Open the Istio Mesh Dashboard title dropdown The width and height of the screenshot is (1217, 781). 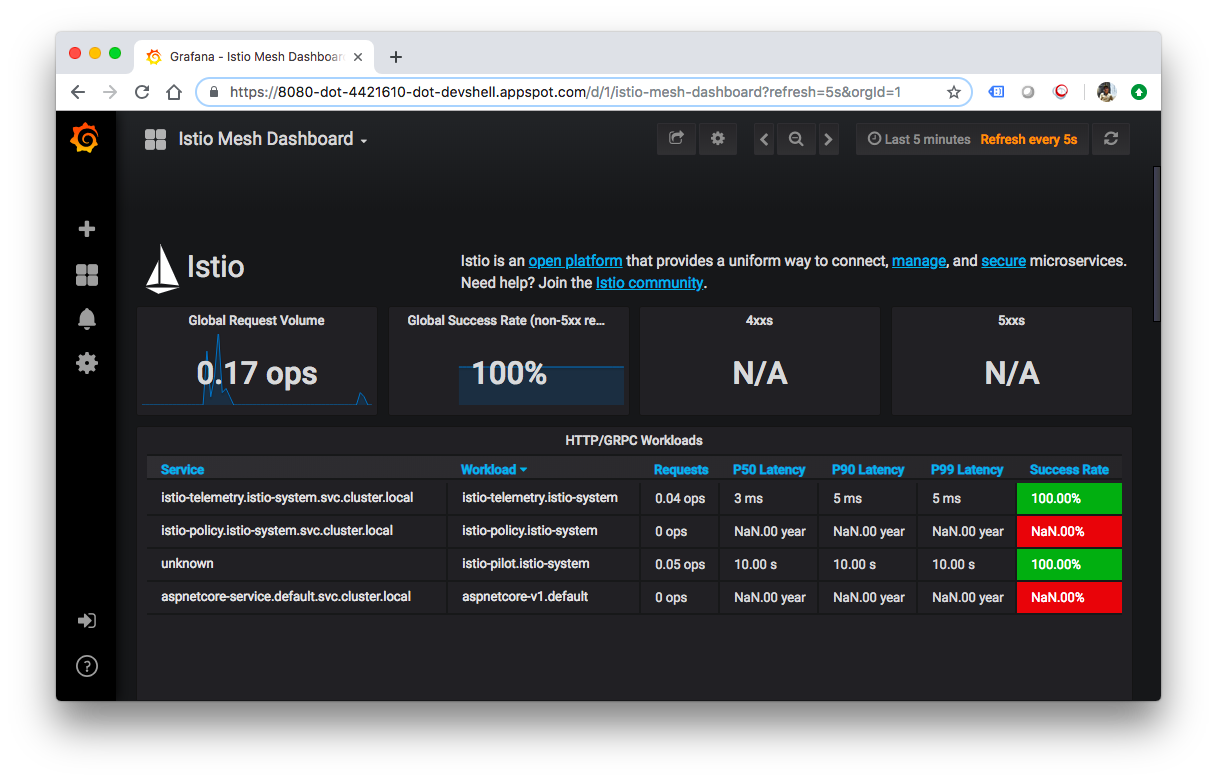tap(273, 139)
